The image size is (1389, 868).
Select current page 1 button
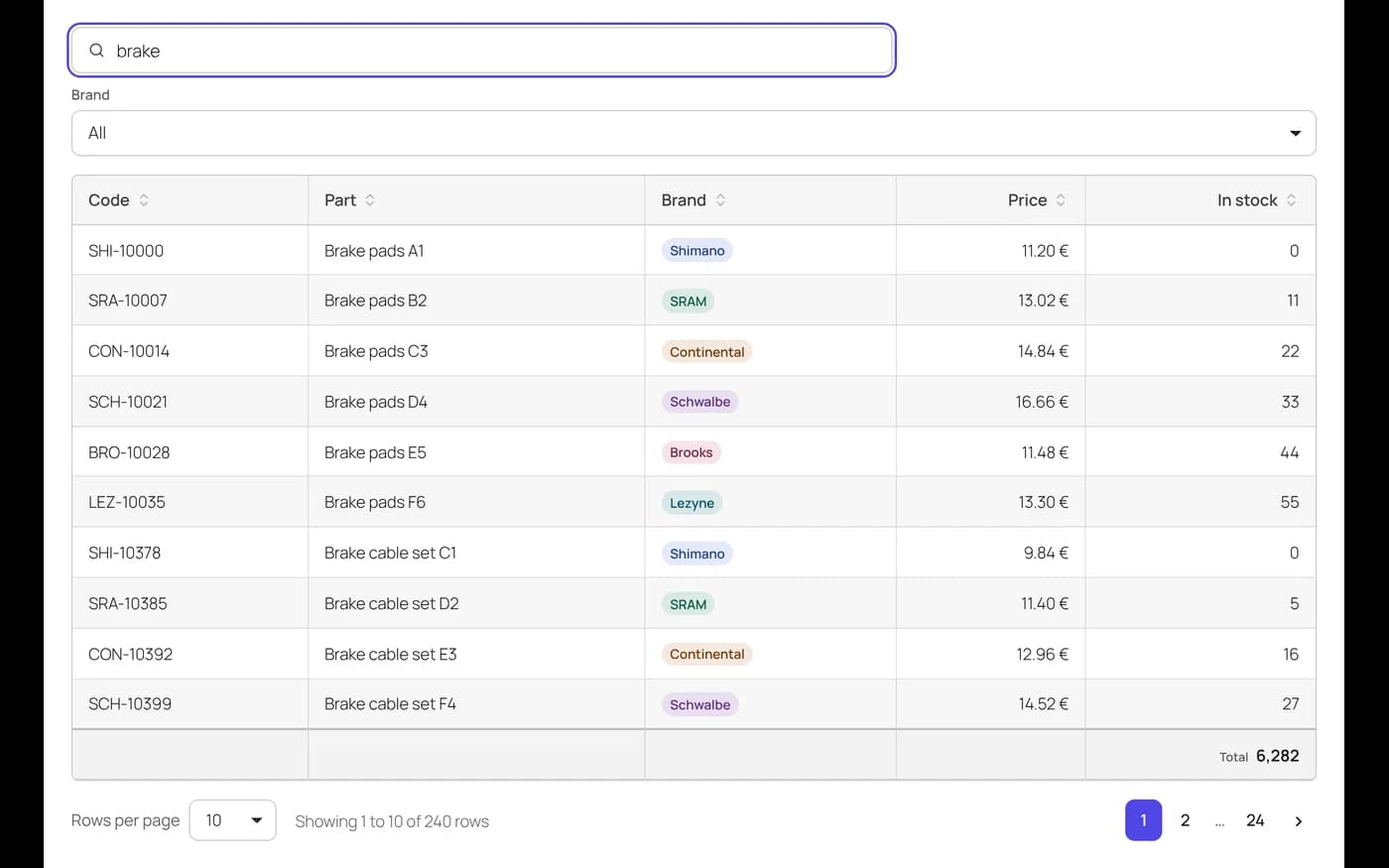[1143, 821]
